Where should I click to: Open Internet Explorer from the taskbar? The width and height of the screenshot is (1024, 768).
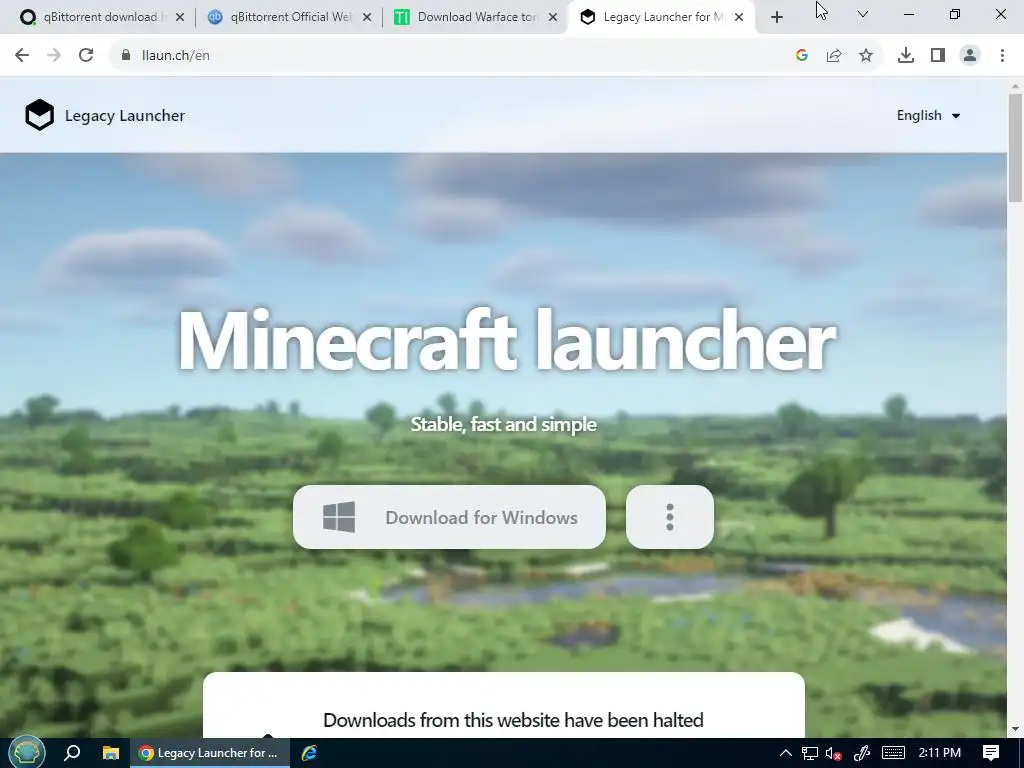309,753
